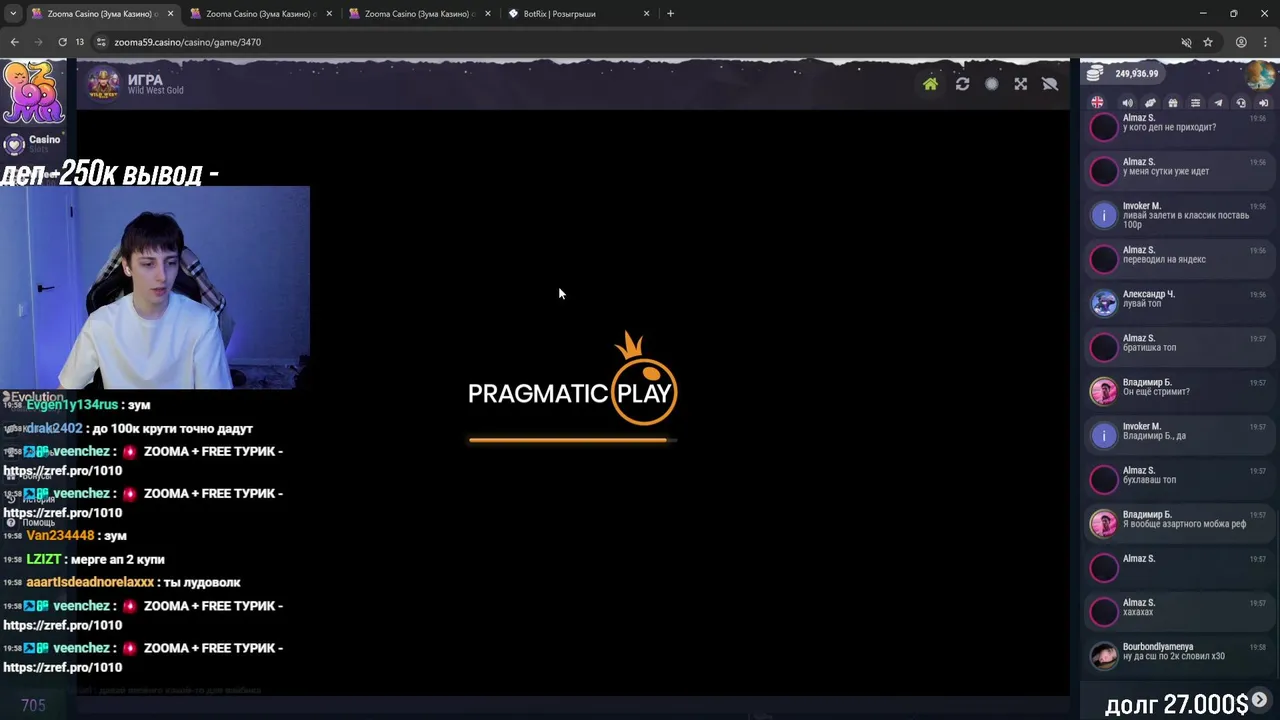Go forward in browser history
Screen dimensions: 1280x720
click(x=38, y=42)
